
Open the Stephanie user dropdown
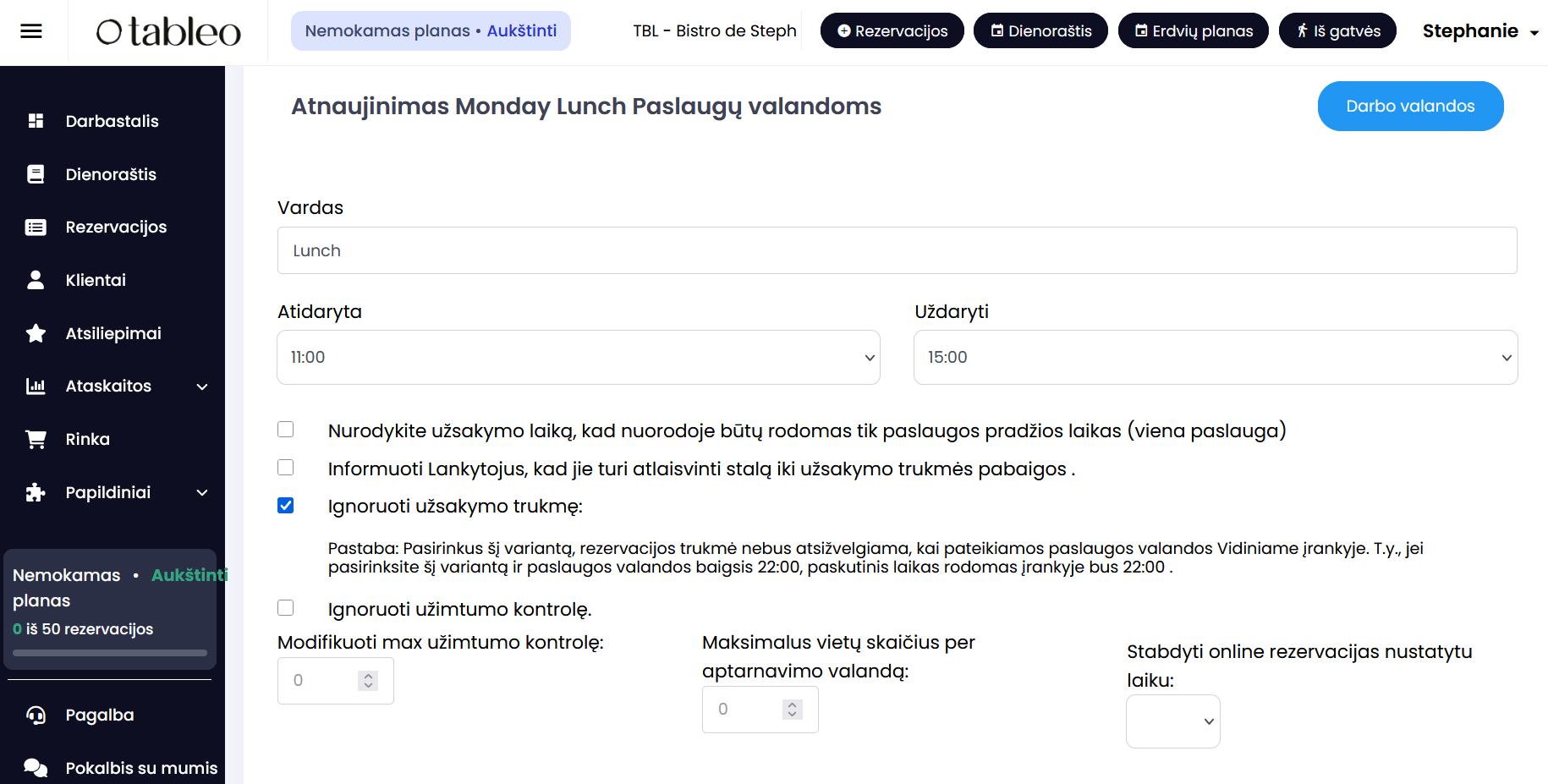click(x=1480, y=31)
